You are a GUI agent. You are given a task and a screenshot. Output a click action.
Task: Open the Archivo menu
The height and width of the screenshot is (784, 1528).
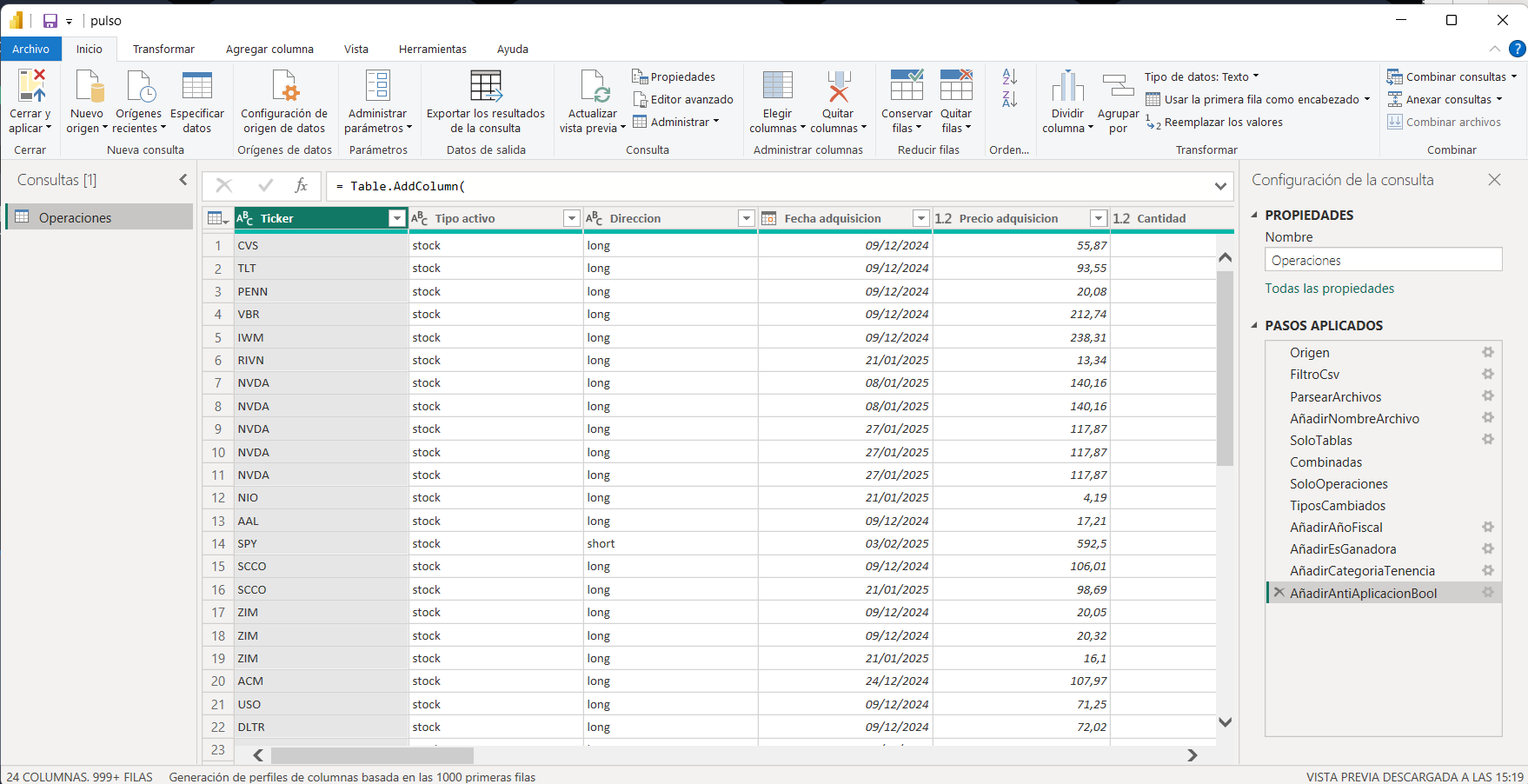tap(30, 49)
